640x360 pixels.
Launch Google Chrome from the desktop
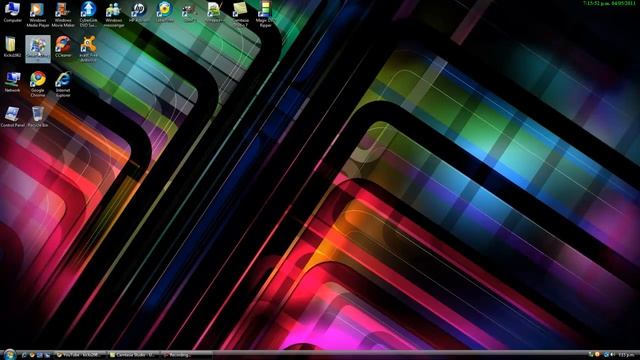tap(38, 84)
